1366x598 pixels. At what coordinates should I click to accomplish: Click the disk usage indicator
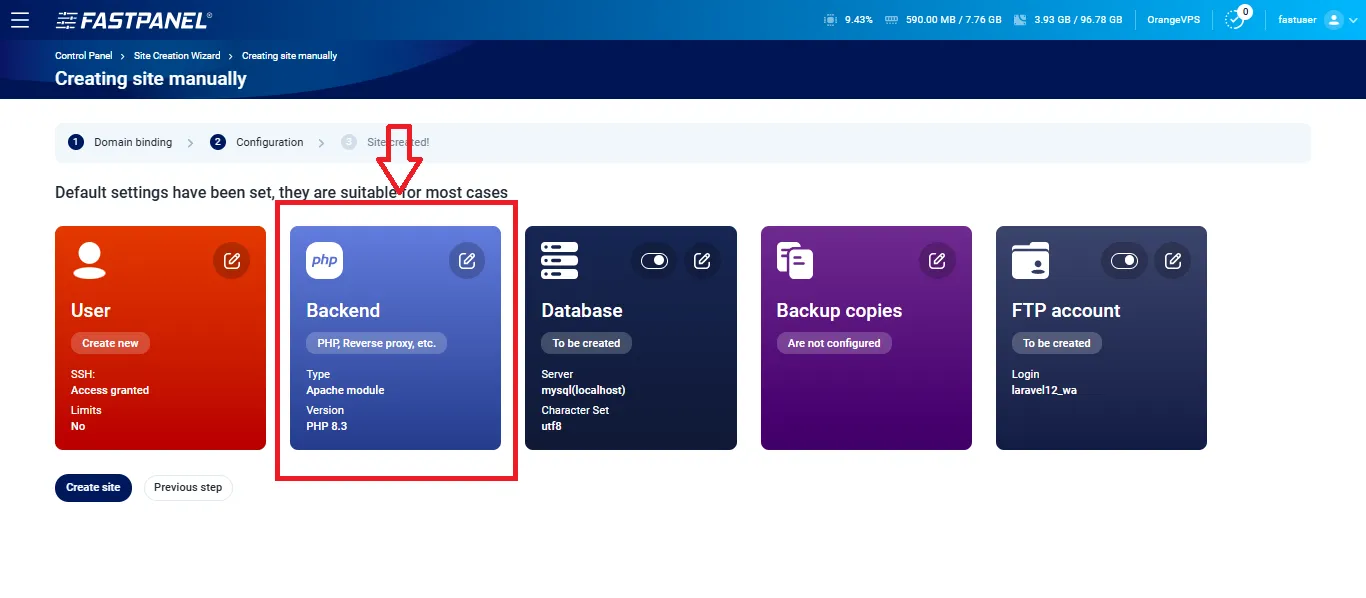coord(1066,20)
